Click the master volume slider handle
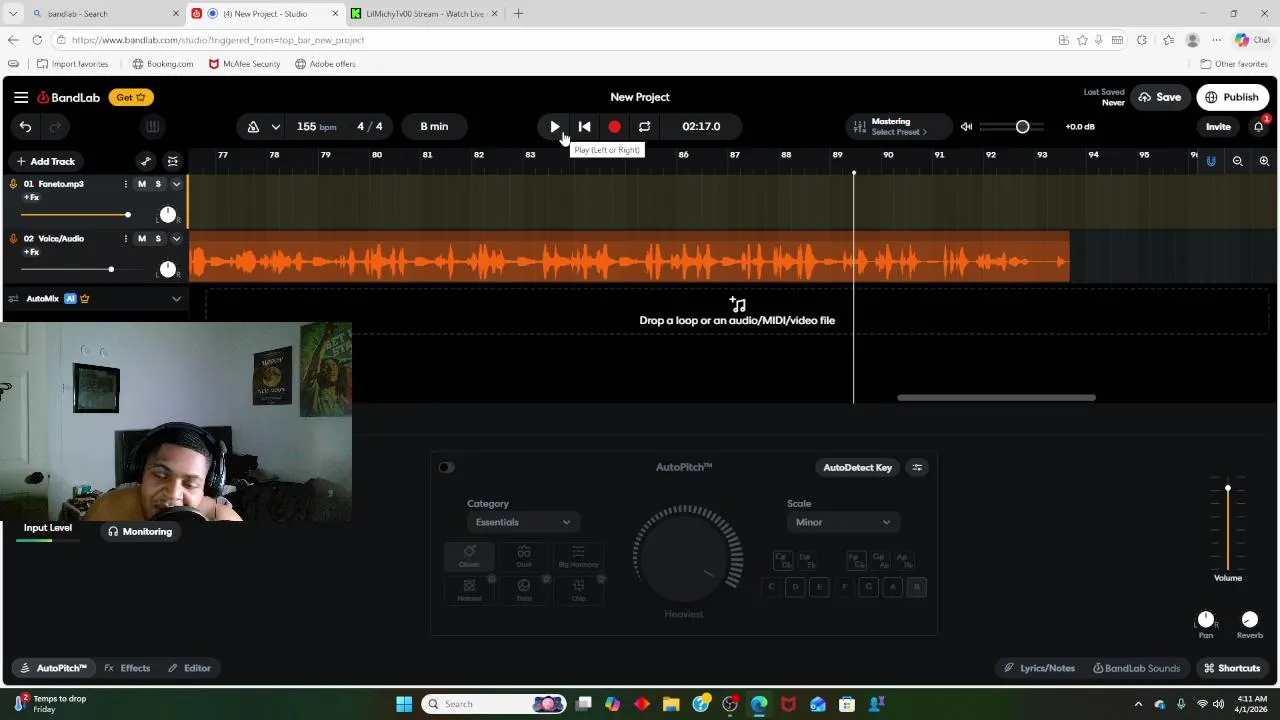Image resolution: width=1280 pixels, height=720 pixels. 1022,127
